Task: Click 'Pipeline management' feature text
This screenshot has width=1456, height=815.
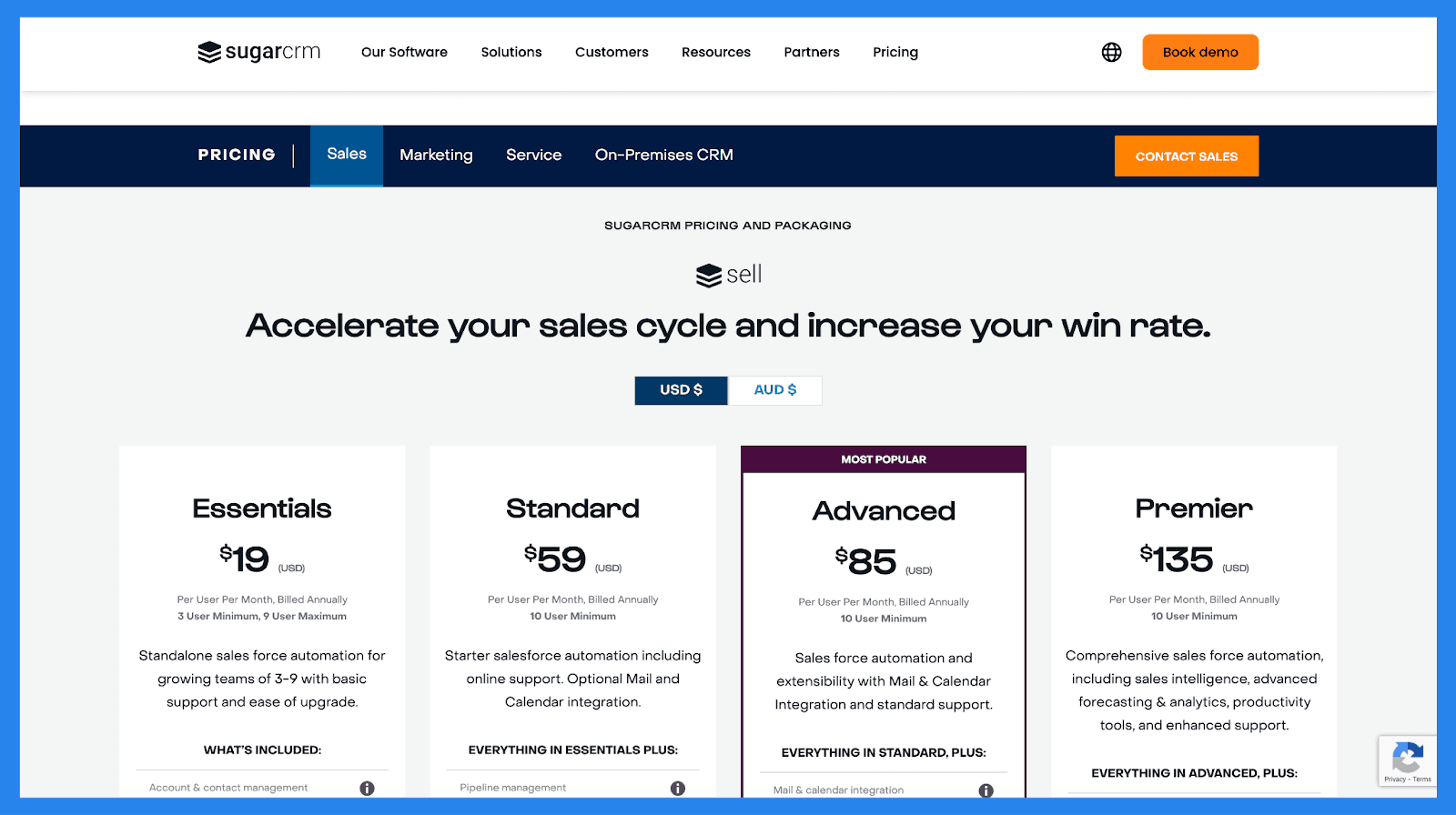Action: (512, 788)
